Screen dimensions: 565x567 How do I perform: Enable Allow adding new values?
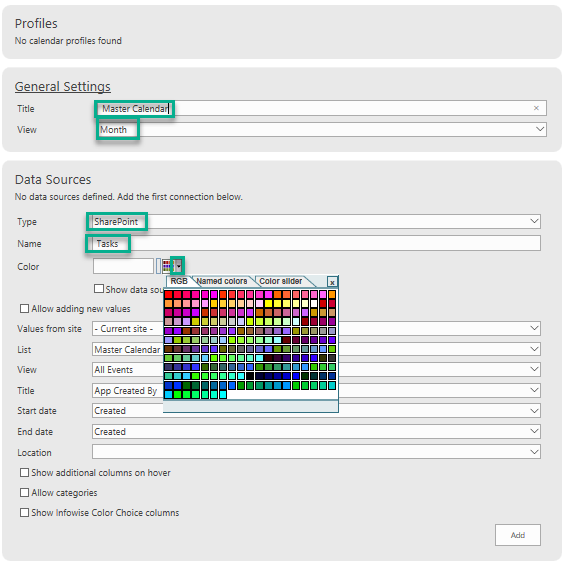(24, 308)
